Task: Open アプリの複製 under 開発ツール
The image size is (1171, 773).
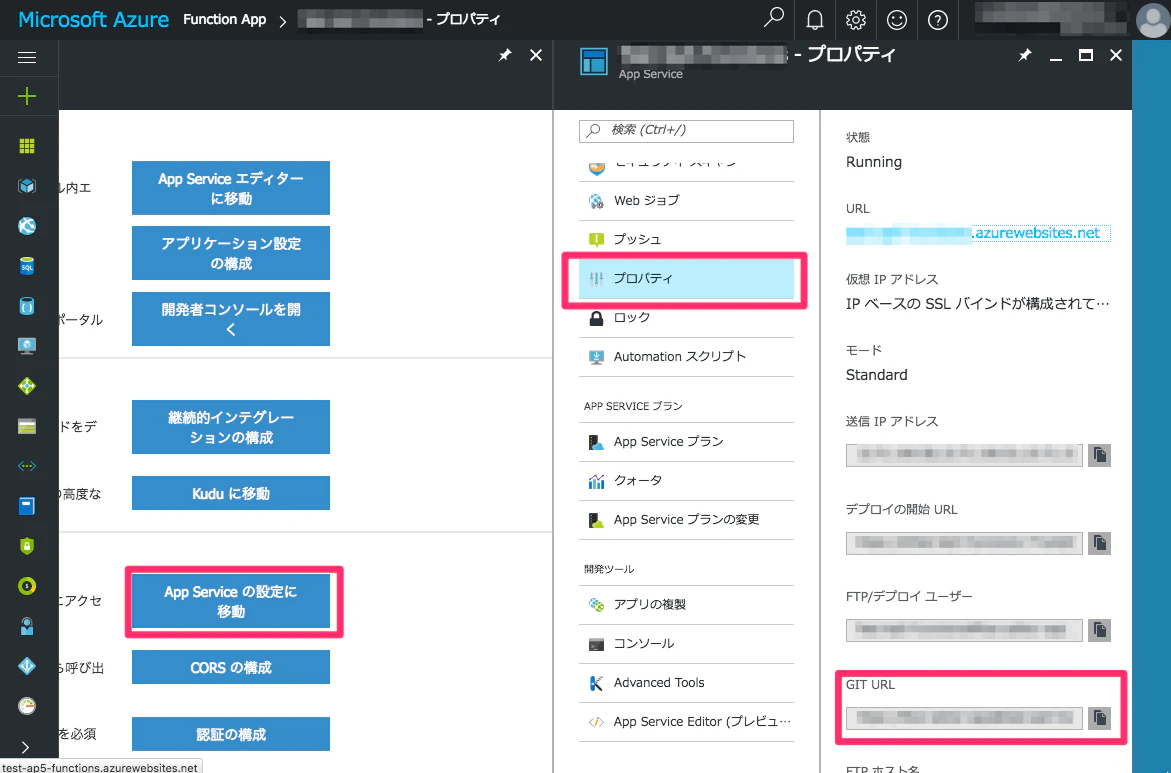Action: point(686,605)
